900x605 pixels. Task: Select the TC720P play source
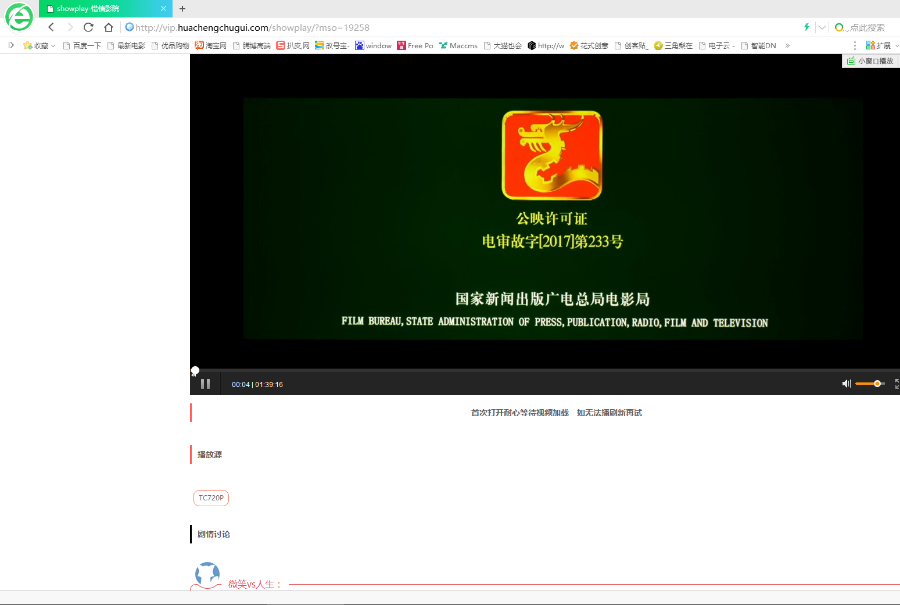pos(210,497)
